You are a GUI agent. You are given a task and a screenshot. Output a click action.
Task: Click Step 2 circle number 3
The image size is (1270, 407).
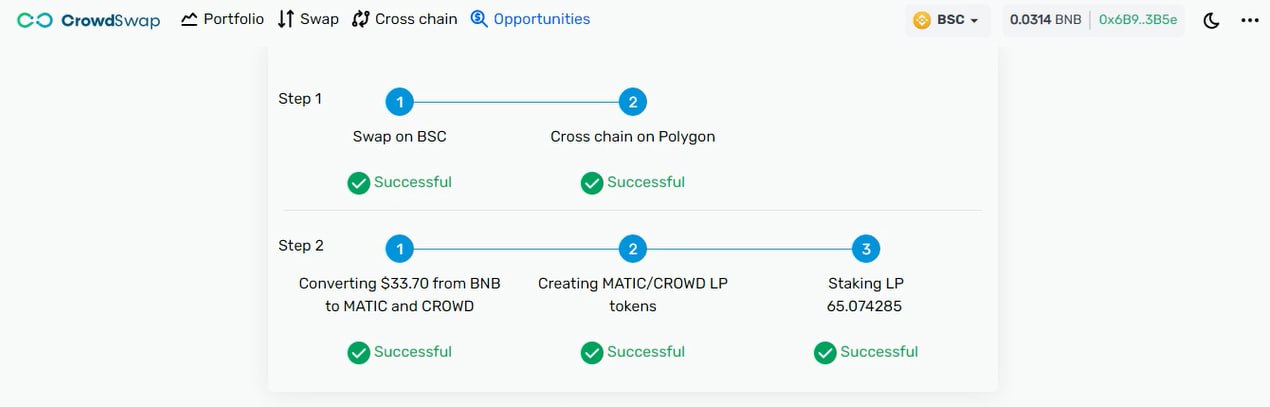pos(866,249)
